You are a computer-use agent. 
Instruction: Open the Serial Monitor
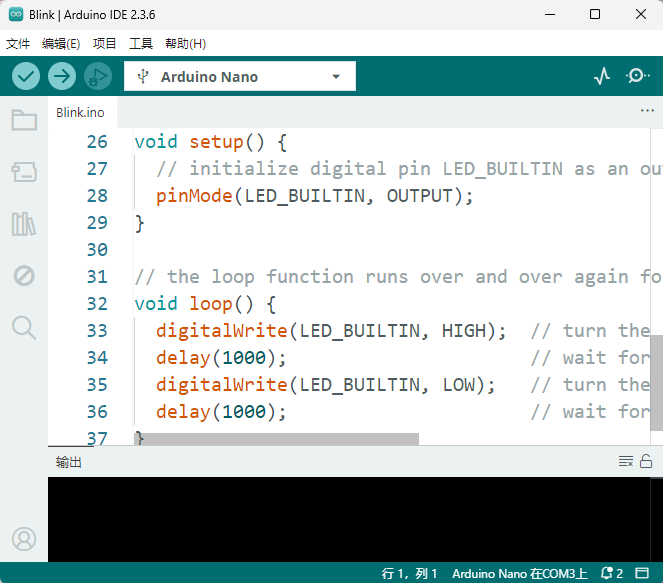[x=637, y=76]
